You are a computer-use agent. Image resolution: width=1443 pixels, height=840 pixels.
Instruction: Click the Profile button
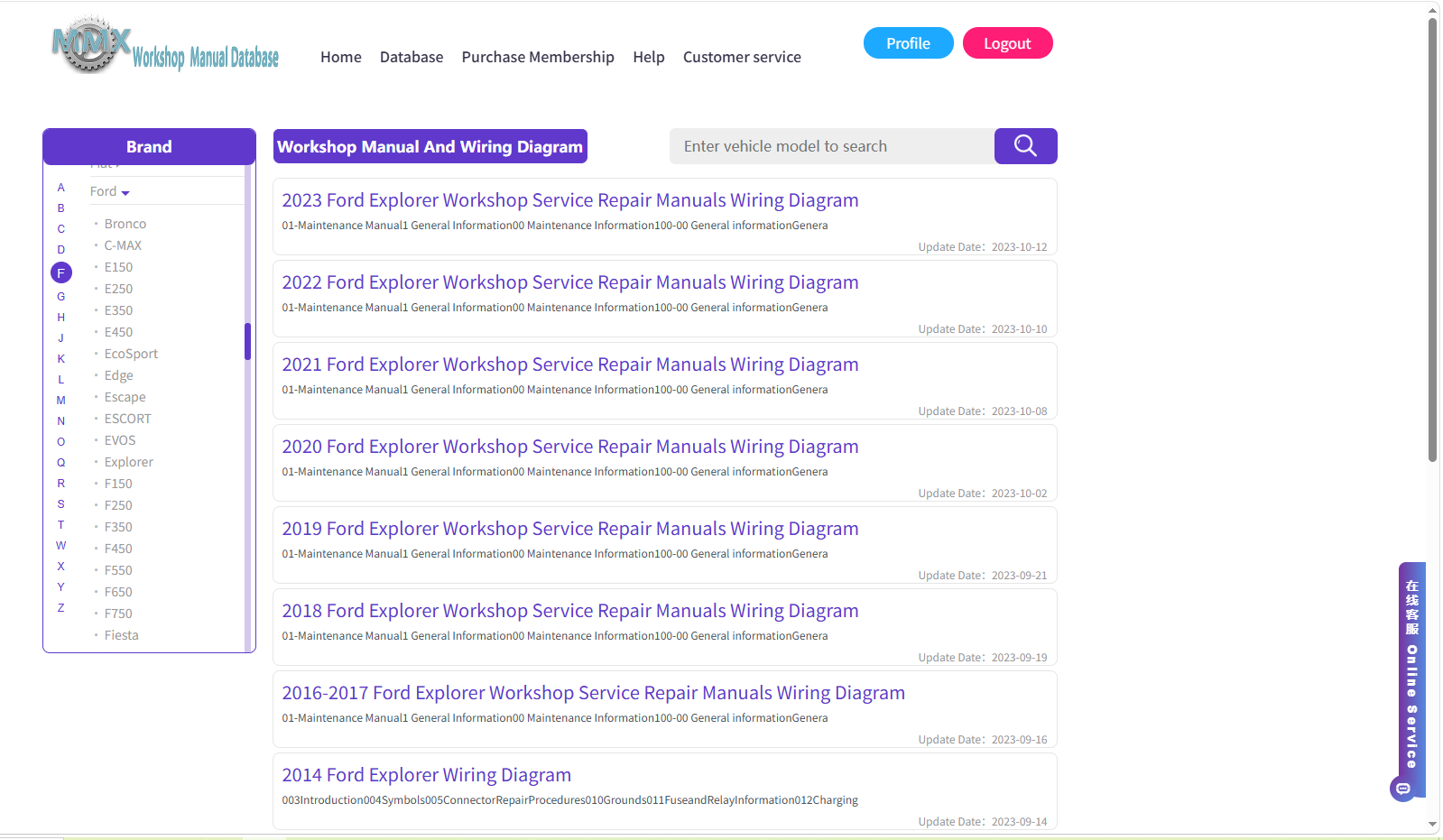pyautogui.click(x=908, y=43)
